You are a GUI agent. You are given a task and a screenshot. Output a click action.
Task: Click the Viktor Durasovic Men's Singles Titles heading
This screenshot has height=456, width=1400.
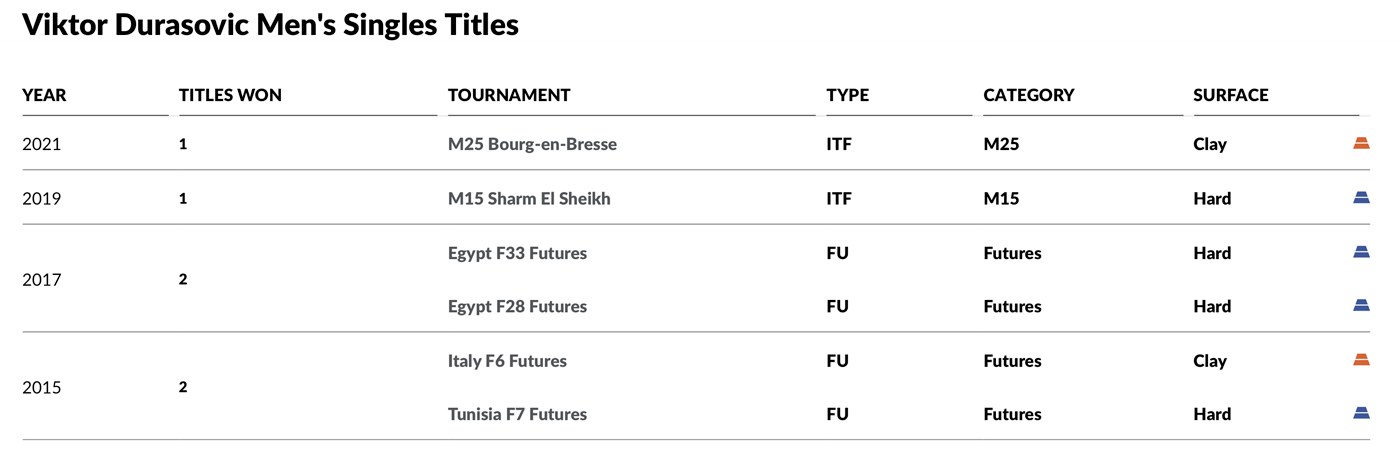(270, 25)
